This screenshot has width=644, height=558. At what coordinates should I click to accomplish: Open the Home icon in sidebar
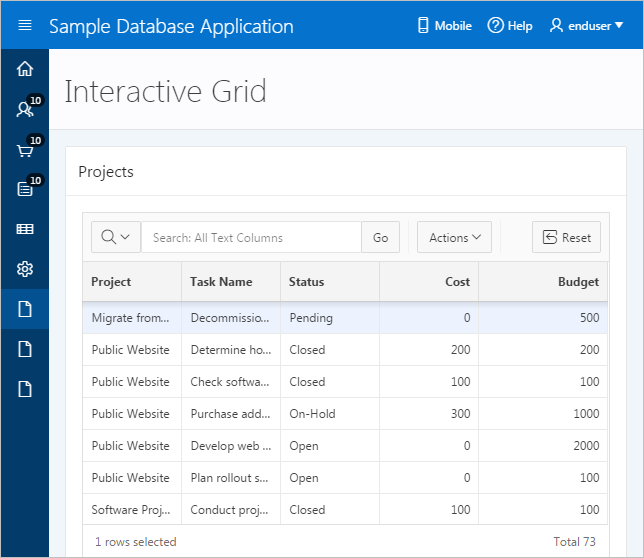click(25, 69)
